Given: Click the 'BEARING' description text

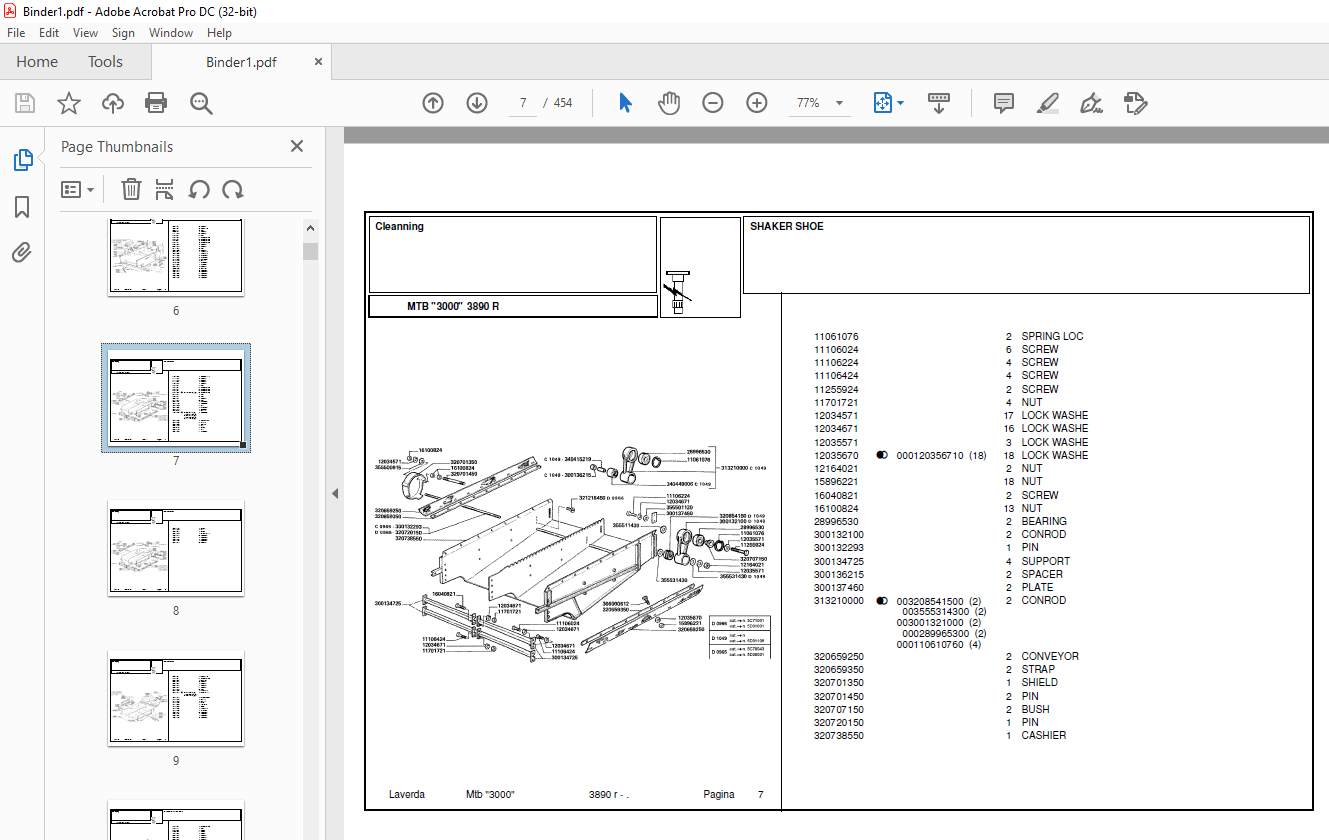Looking at the screenshot, I should click(1044, 522).
